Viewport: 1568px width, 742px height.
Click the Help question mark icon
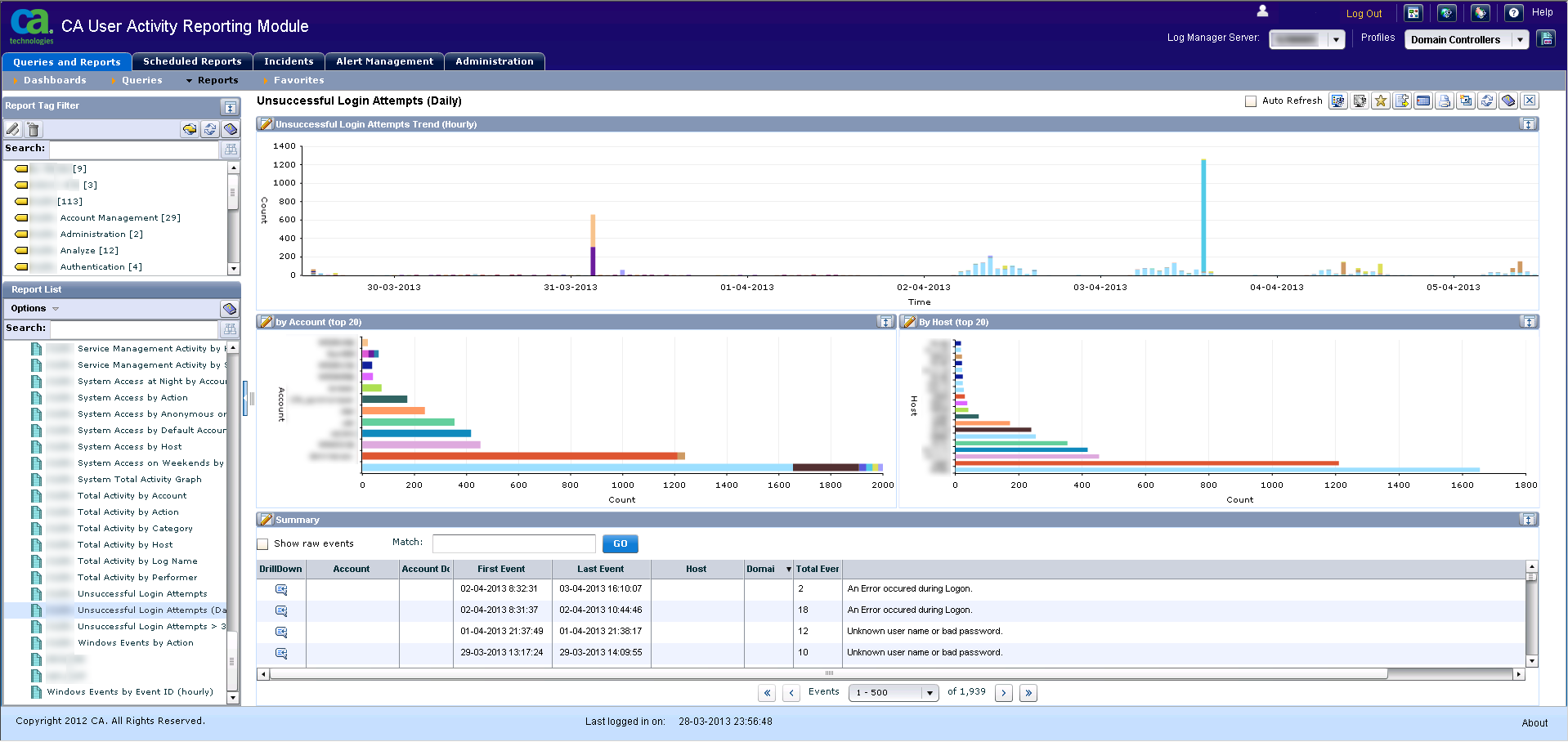pyautogui.click(x=1513, y=13)
